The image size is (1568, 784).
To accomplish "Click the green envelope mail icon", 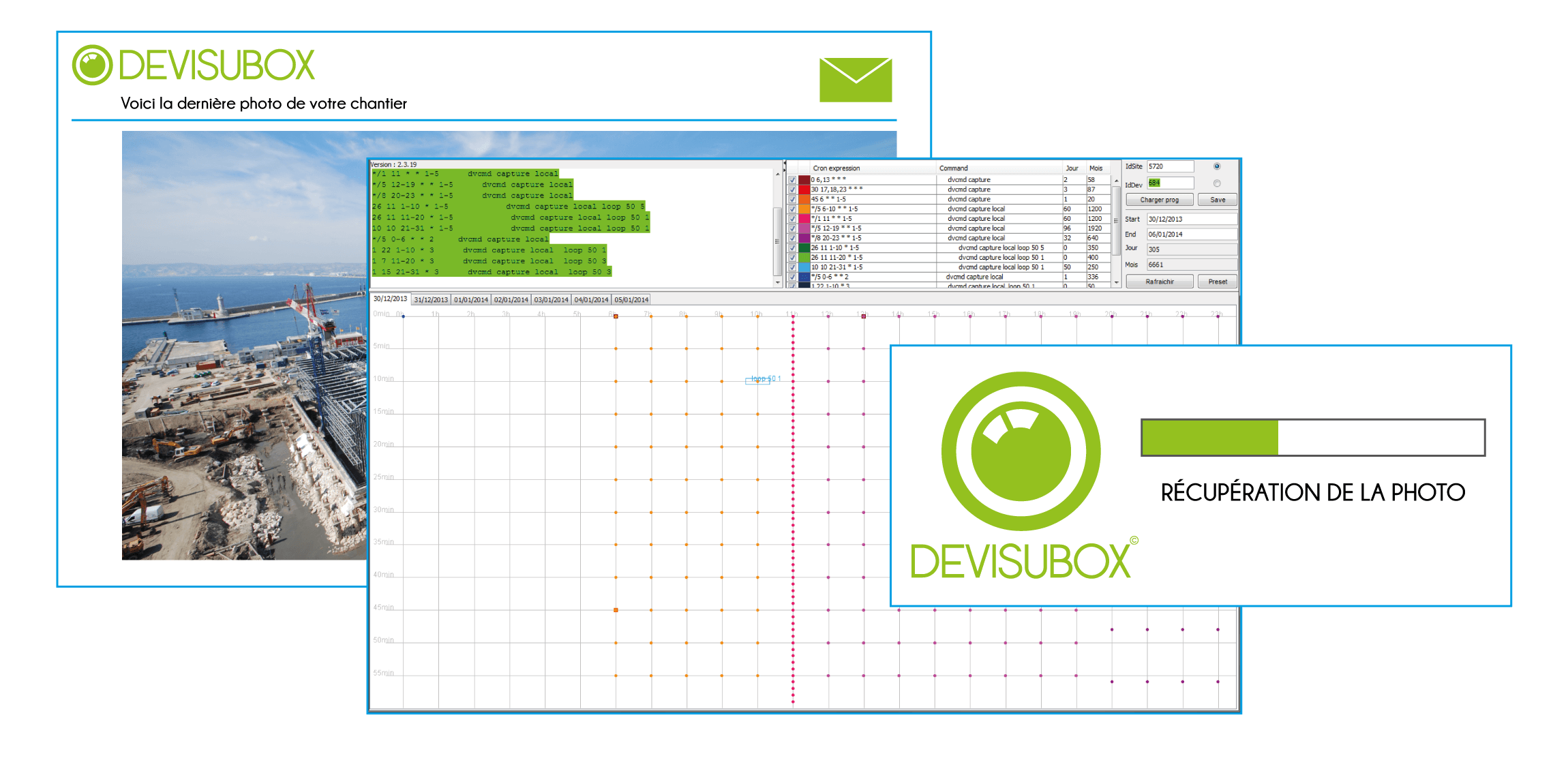I will tap(856, 80).
